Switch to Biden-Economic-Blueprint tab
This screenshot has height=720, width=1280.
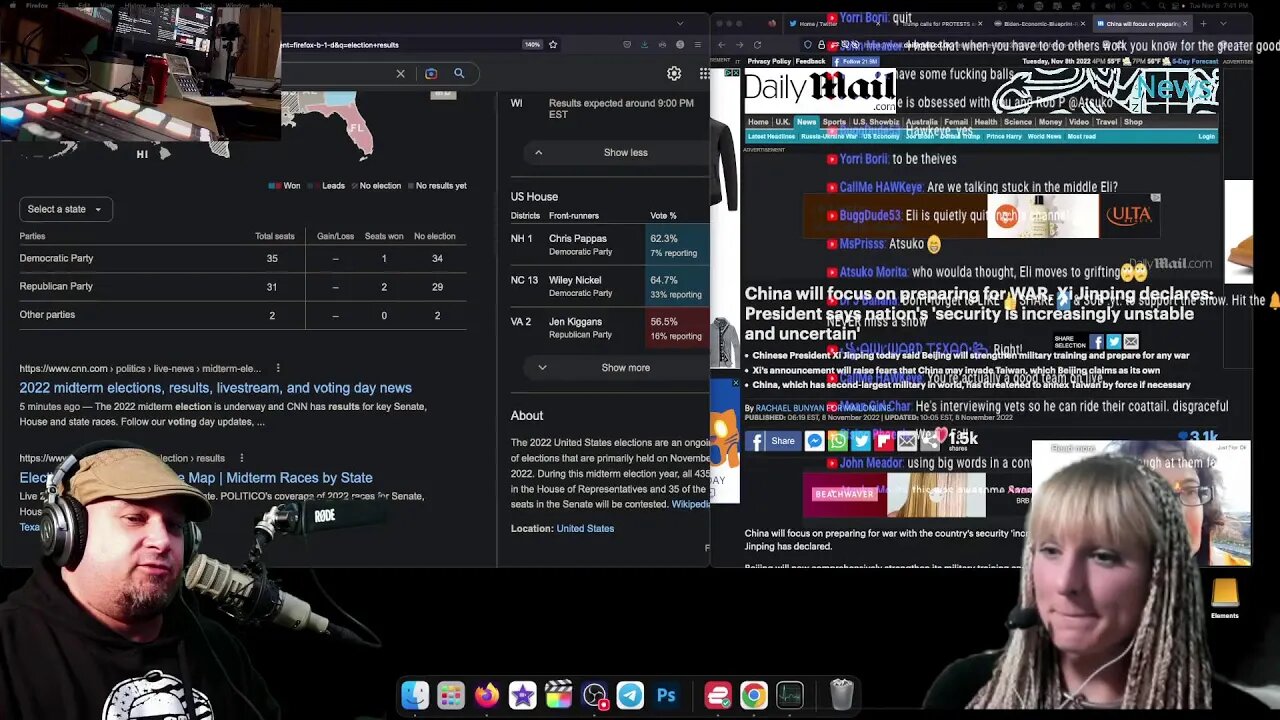click(1037, 23)
